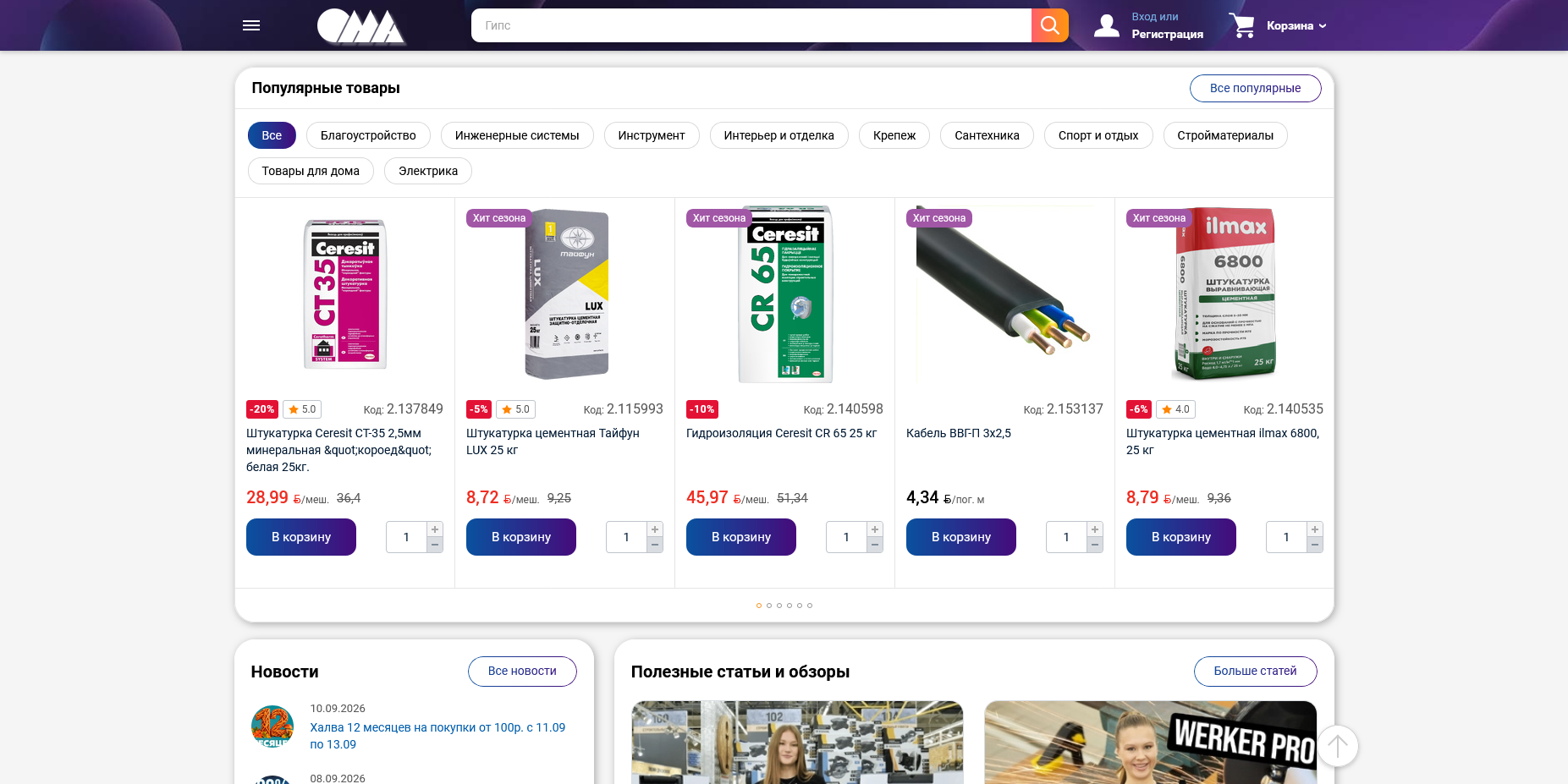Click the user account icon
The height and width of the screenshot is (784, 1568).
click(x=1107, y=25)
